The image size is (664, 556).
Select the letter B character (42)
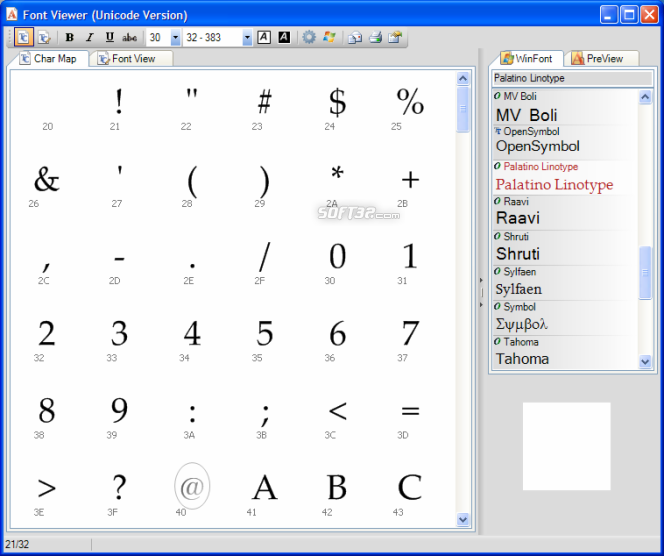tap(337, 487)
